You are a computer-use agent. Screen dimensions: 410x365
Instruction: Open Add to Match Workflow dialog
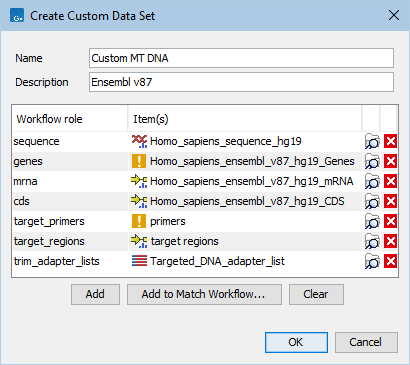[204, 294]
